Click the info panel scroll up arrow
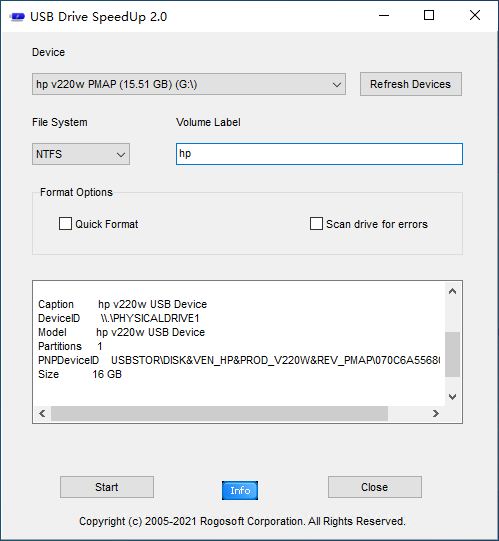 452,292
